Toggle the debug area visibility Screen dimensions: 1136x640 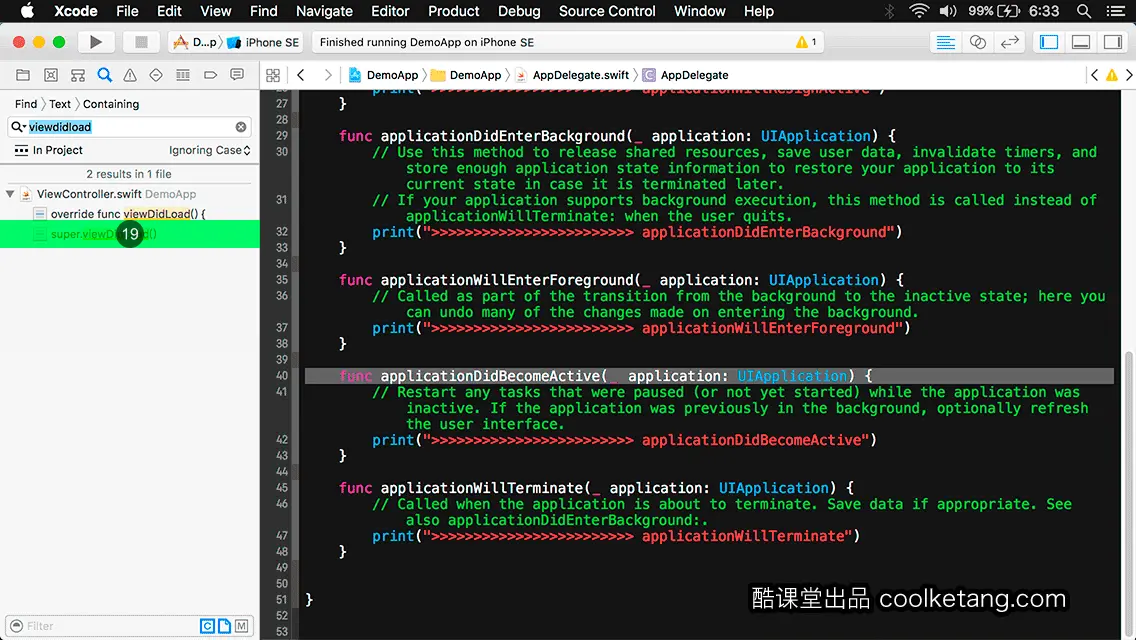(x=1081, y=42)
